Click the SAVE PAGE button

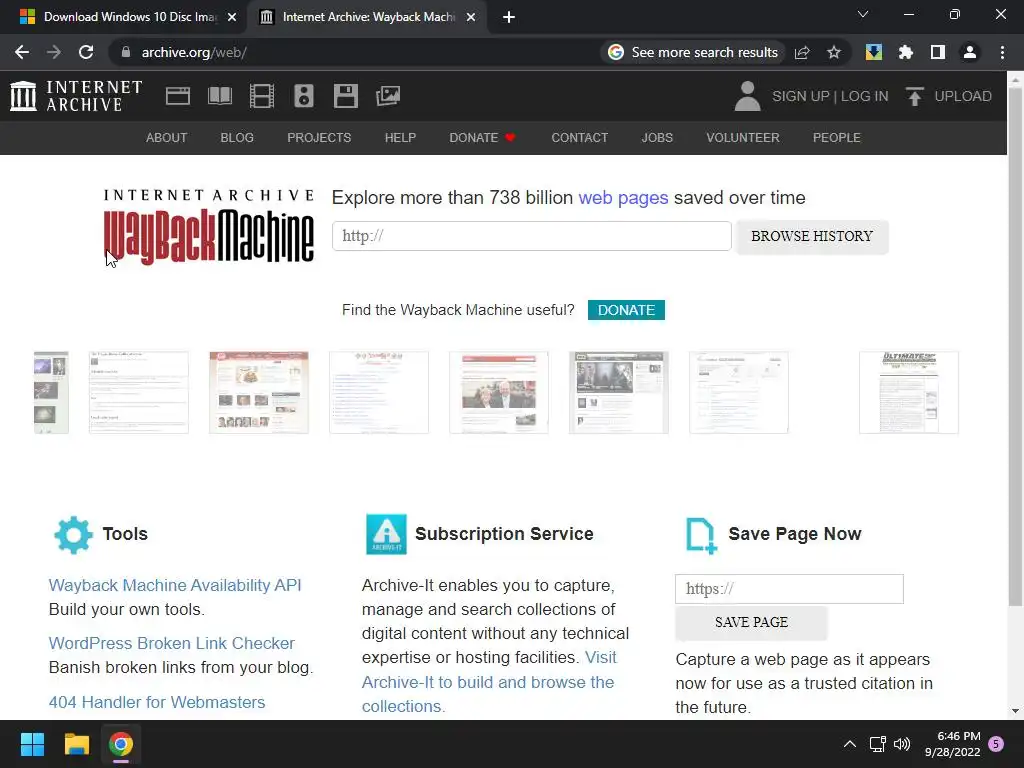[x=751, y=622]
